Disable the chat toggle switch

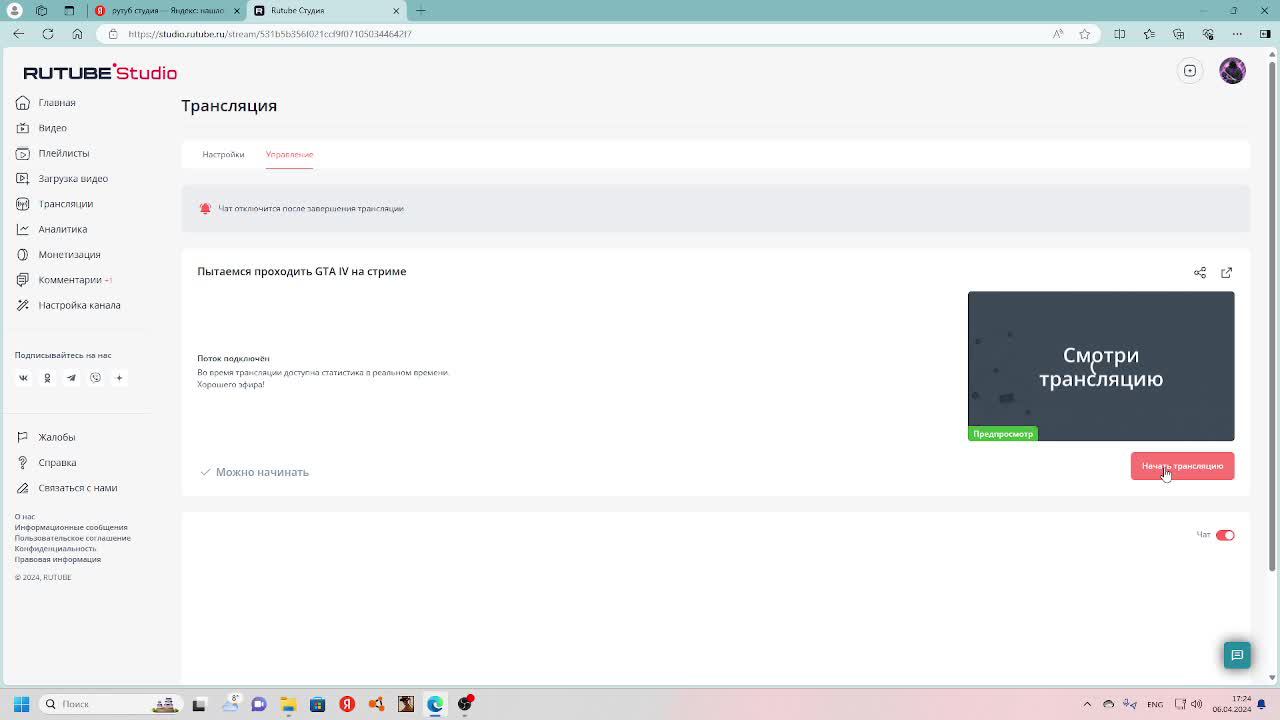1225,535
